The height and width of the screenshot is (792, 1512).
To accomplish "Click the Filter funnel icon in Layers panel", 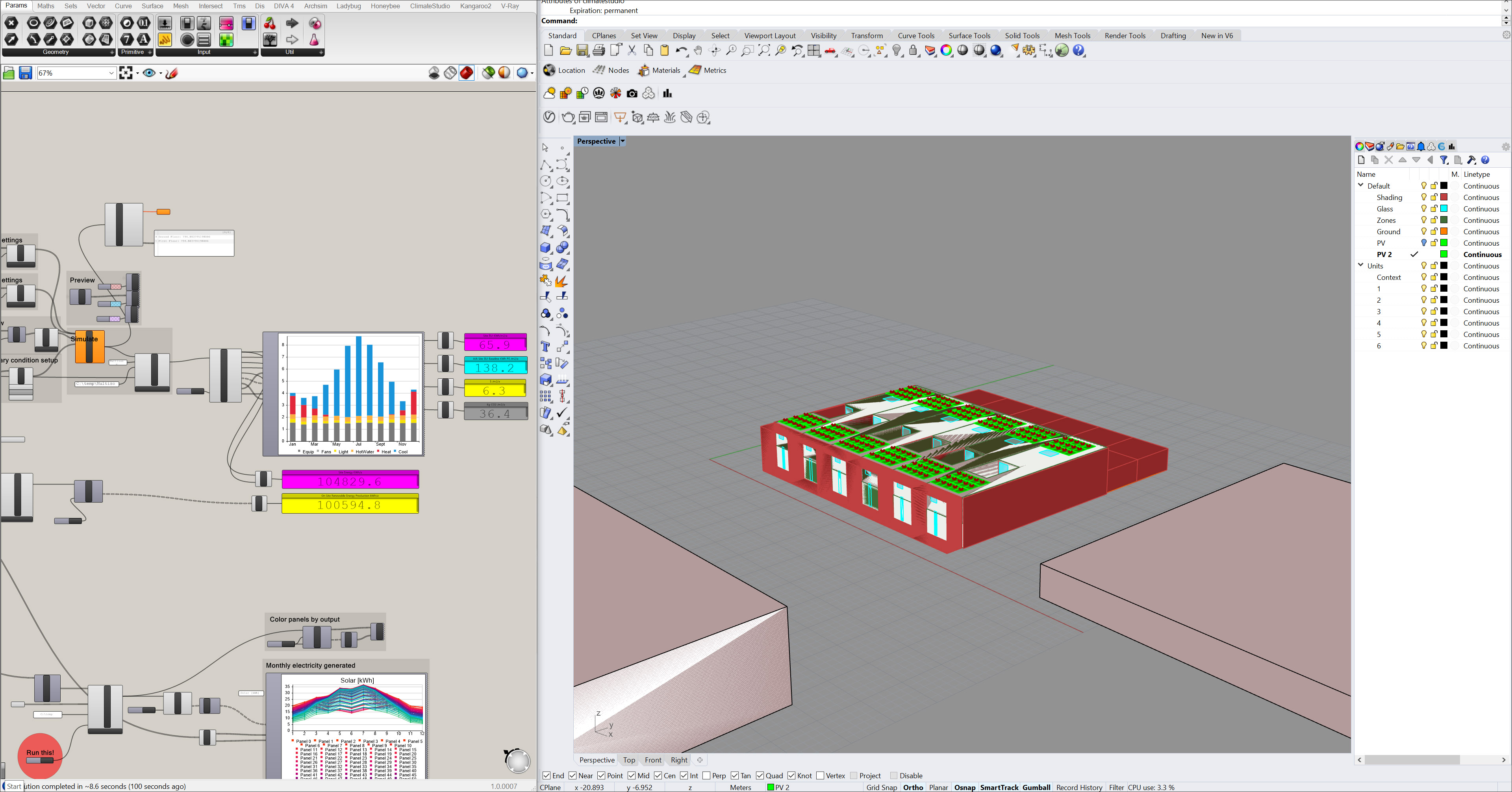I will (x=1444, y=160).
